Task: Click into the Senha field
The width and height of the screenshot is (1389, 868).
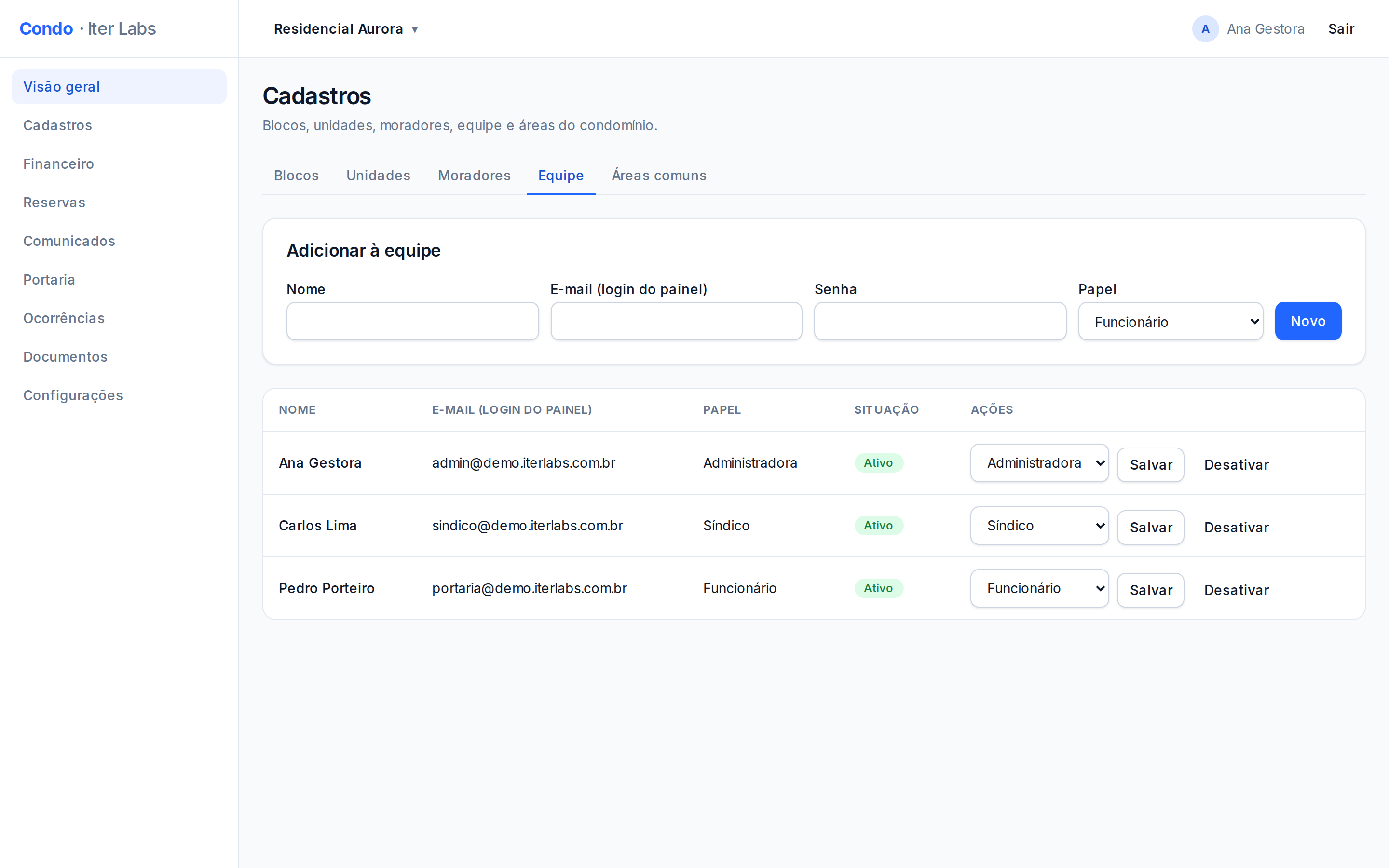Action: [x=940, y=322]
